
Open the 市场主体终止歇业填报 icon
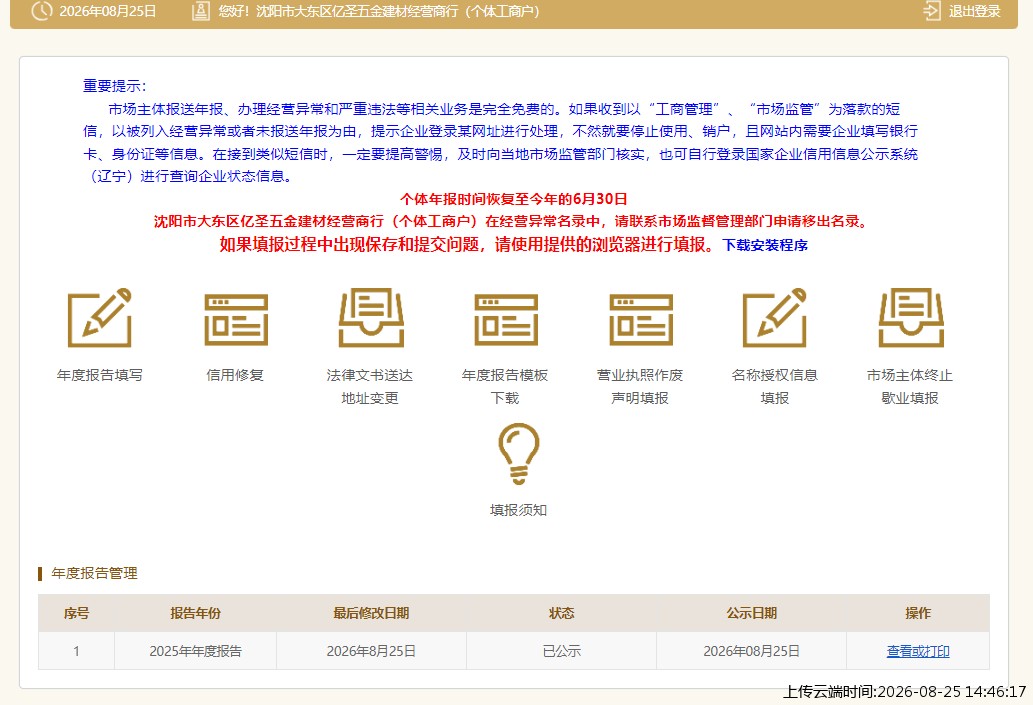(911, 318)
